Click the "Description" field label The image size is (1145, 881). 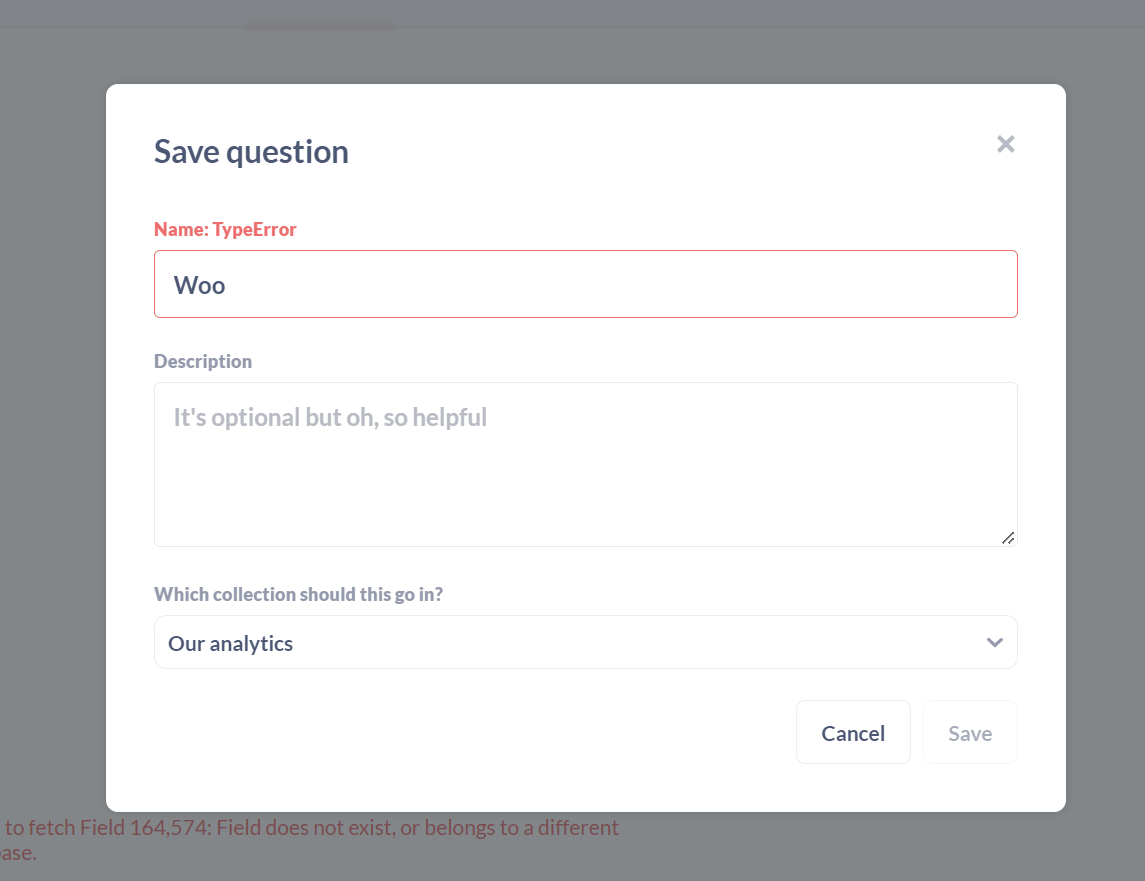[x=203, y=361]
